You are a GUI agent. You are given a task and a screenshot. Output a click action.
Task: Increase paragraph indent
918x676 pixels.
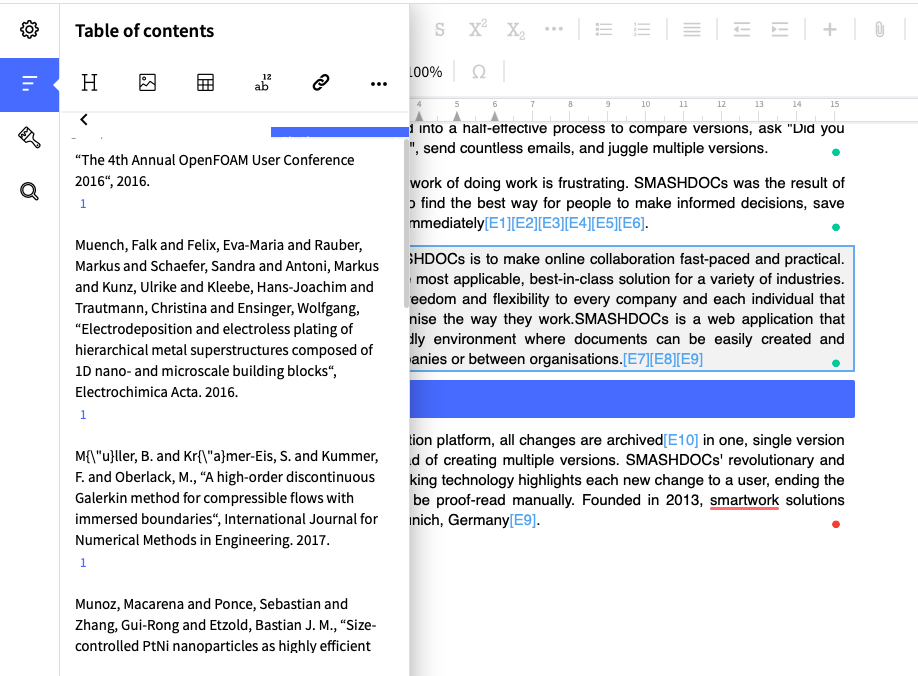(780, 29)
